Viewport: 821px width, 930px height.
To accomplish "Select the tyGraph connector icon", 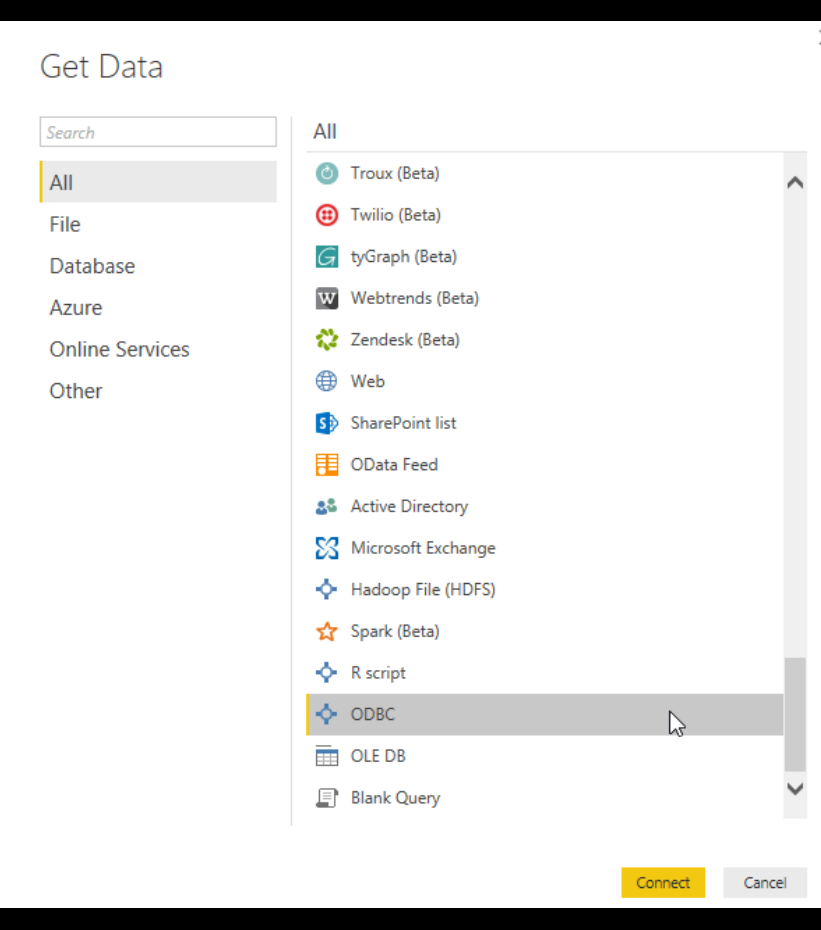I will 326,257.
